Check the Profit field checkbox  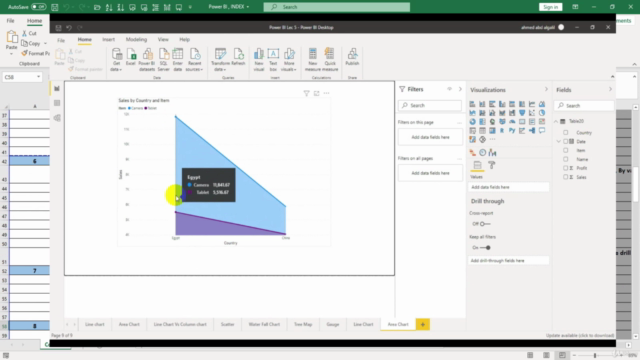[x=566, y=168]
